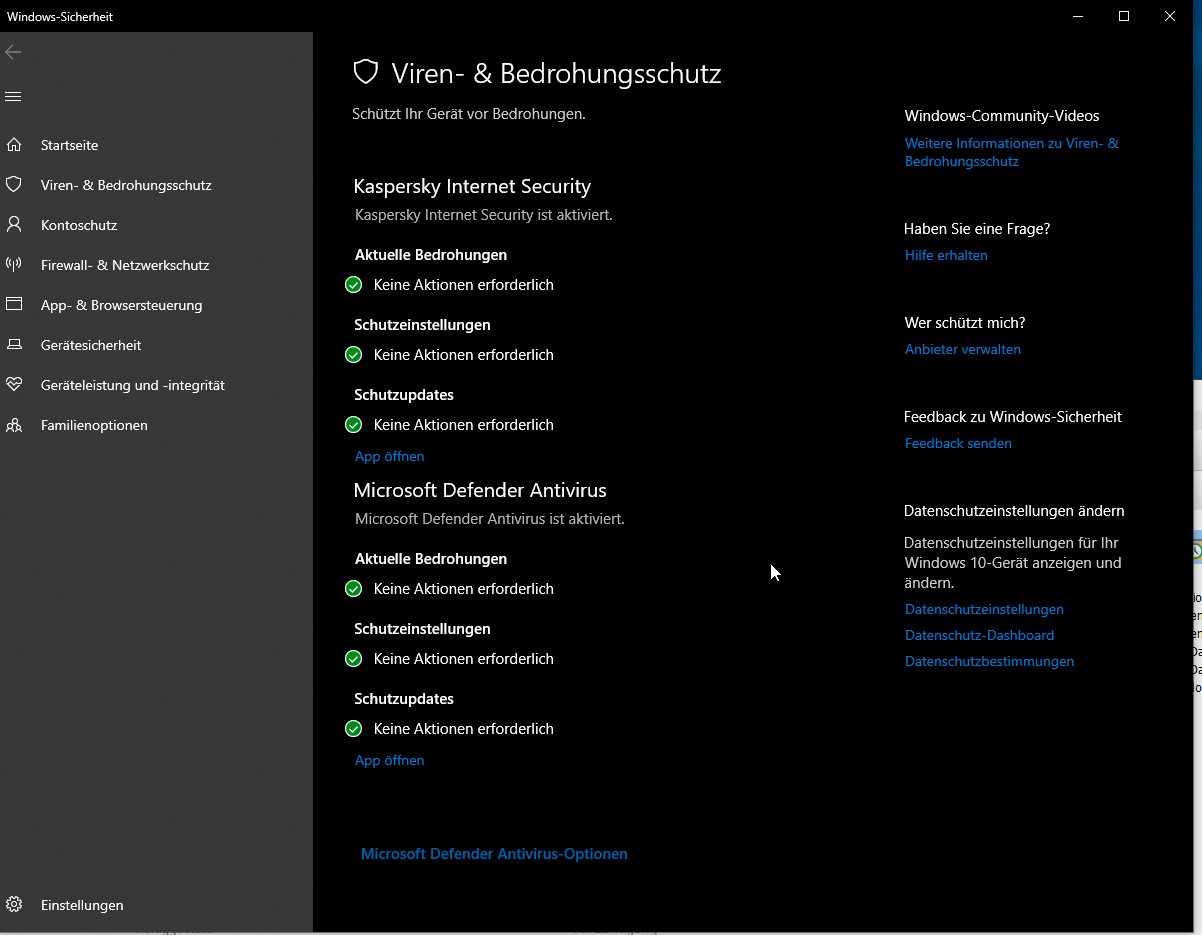Screen dimensions: 1202x935
Task: Click Weitere Informationen zu Viren- & Bedrohungsschutz
Action: [x=1011, y=152]
